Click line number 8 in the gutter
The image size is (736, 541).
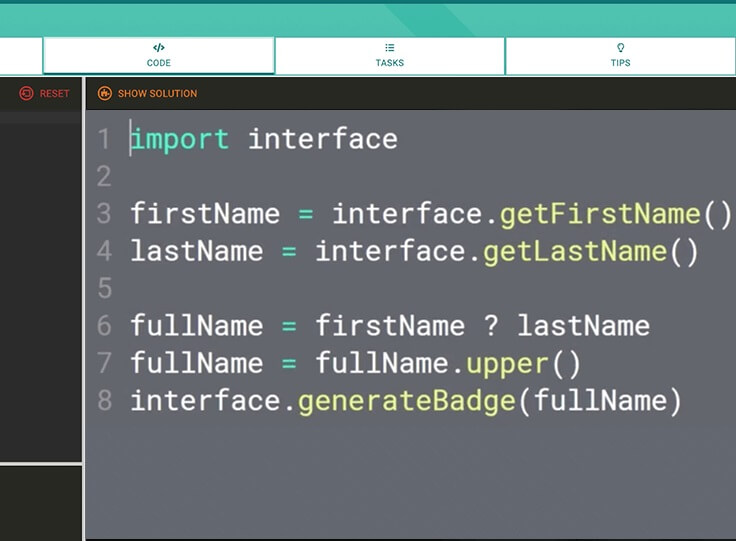pos(105,400)
